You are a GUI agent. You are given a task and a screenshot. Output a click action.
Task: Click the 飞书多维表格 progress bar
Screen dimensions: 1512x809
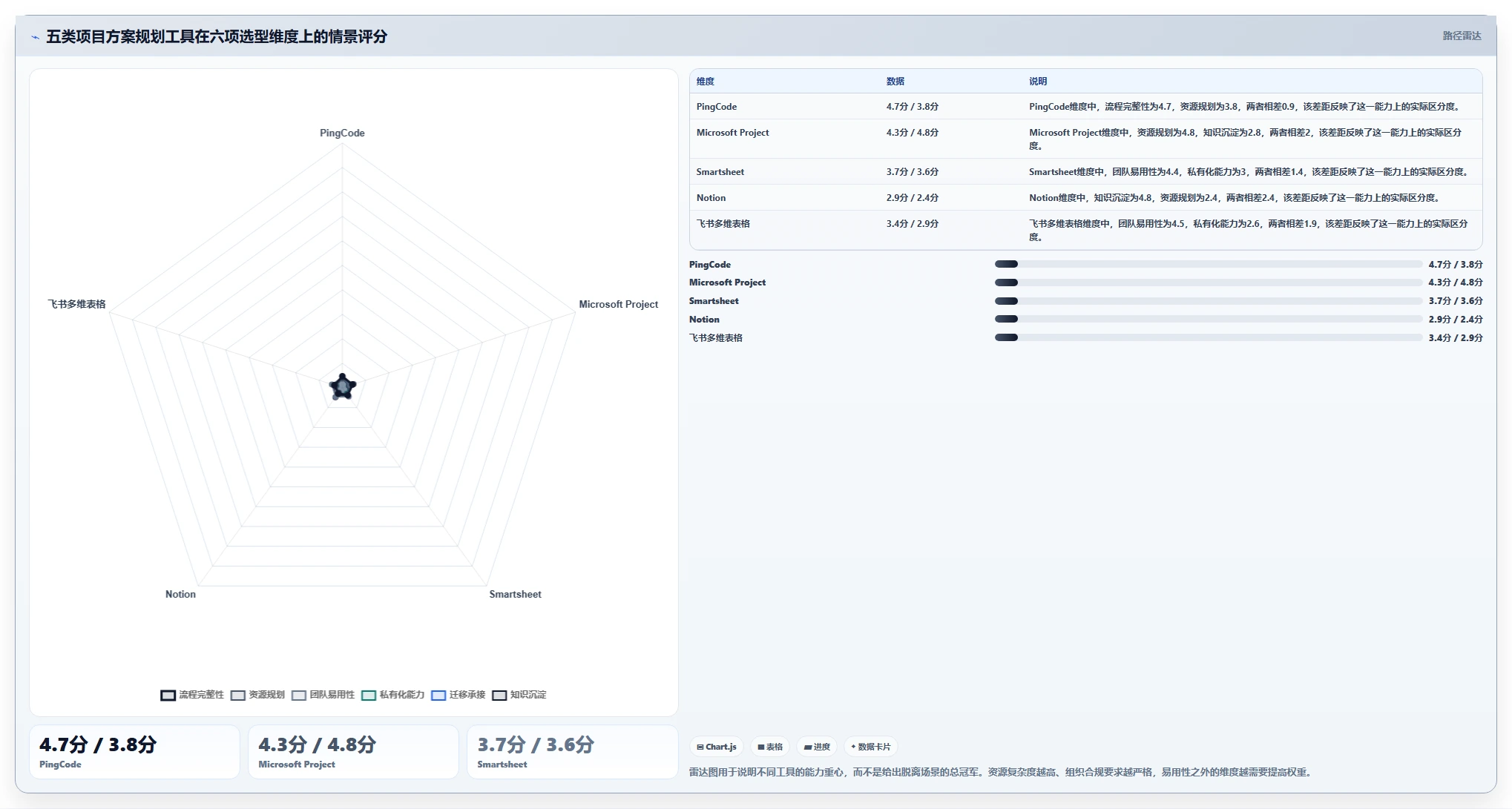(1208, 337)
